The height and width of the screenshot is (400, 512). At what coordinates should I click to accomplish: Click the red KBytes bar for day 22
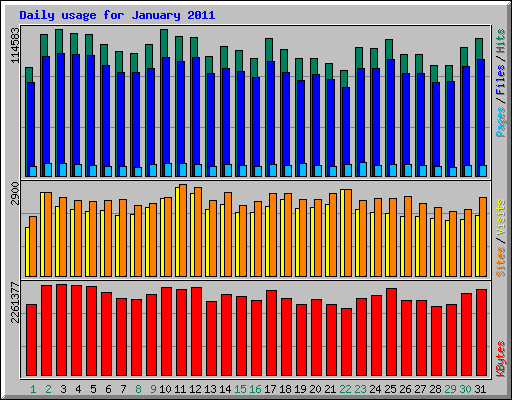click(x=346, y=342)
